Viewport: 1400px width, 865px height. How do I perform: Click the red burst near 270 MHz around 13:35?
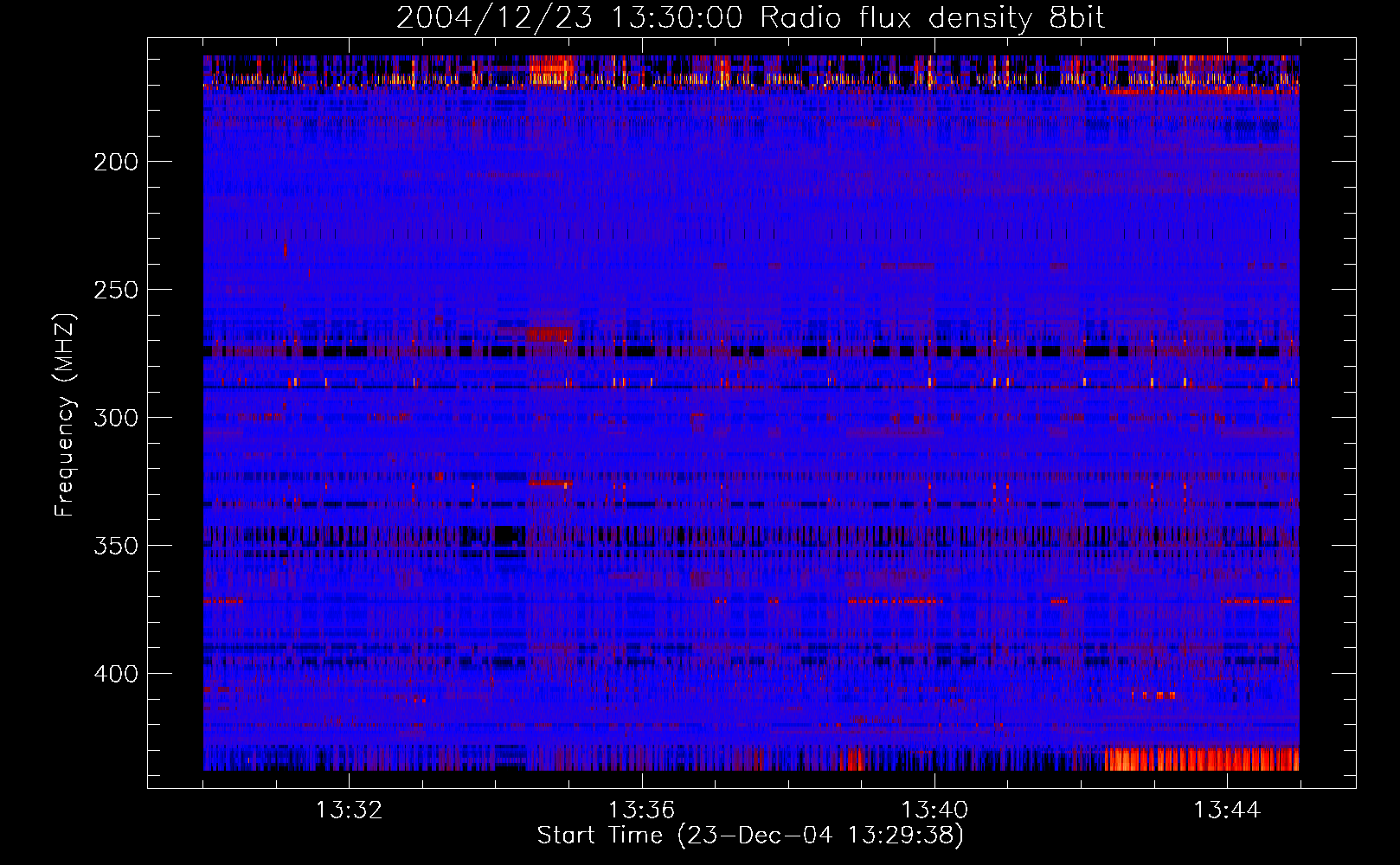[x=550, y=334]
